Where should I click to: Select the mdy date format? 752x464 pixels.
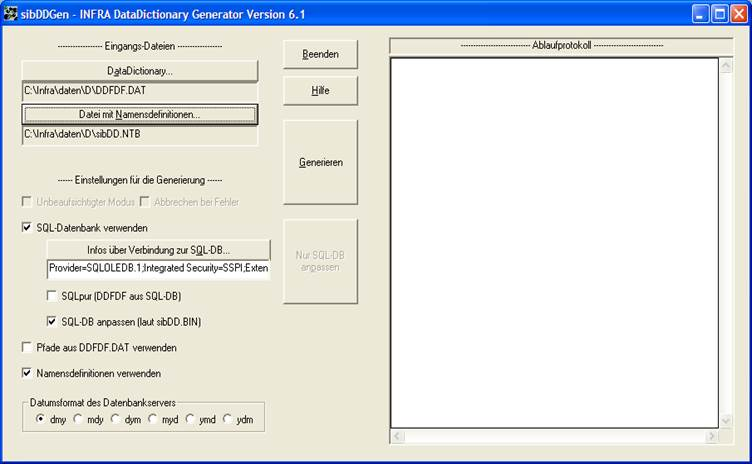pyautogui.click(x=79, y=419)
